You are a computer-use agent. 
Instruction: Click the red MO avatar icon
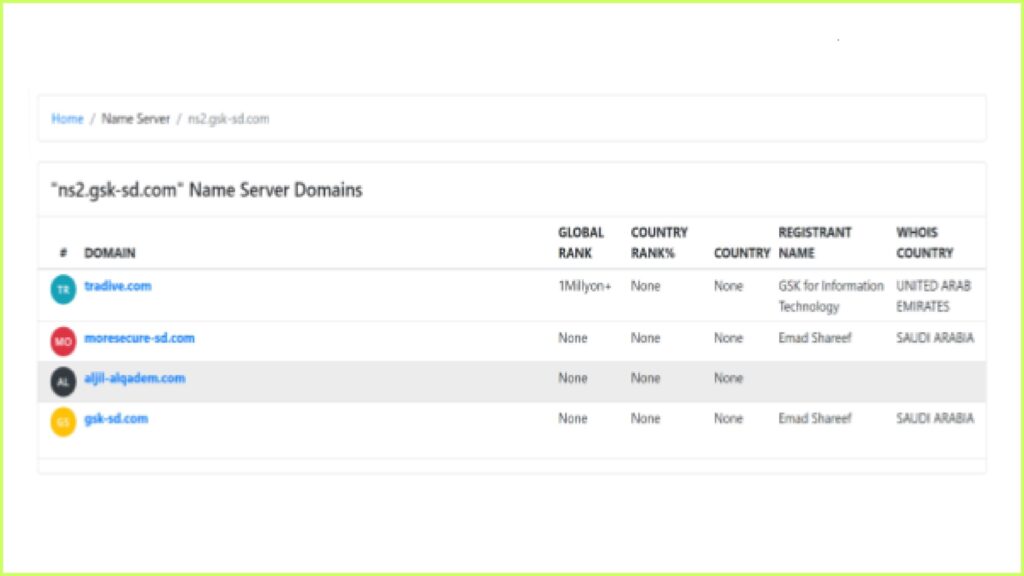[x=63, y=341]
